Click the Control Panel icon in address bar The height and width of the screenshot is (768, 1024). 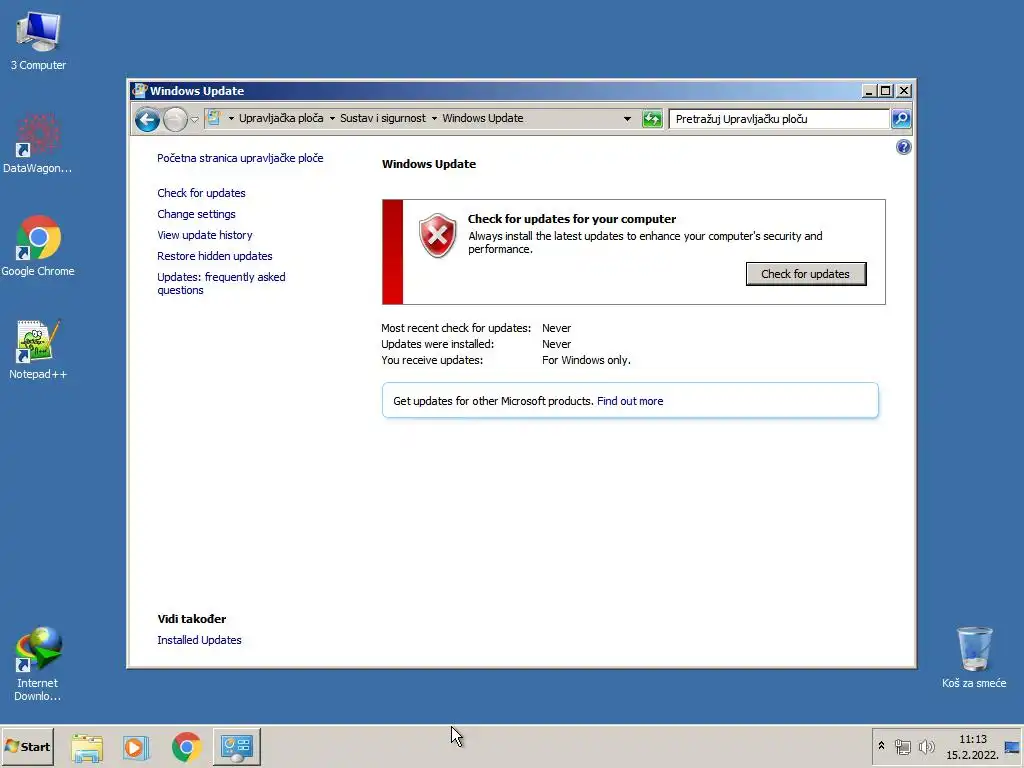click(214, 118)
